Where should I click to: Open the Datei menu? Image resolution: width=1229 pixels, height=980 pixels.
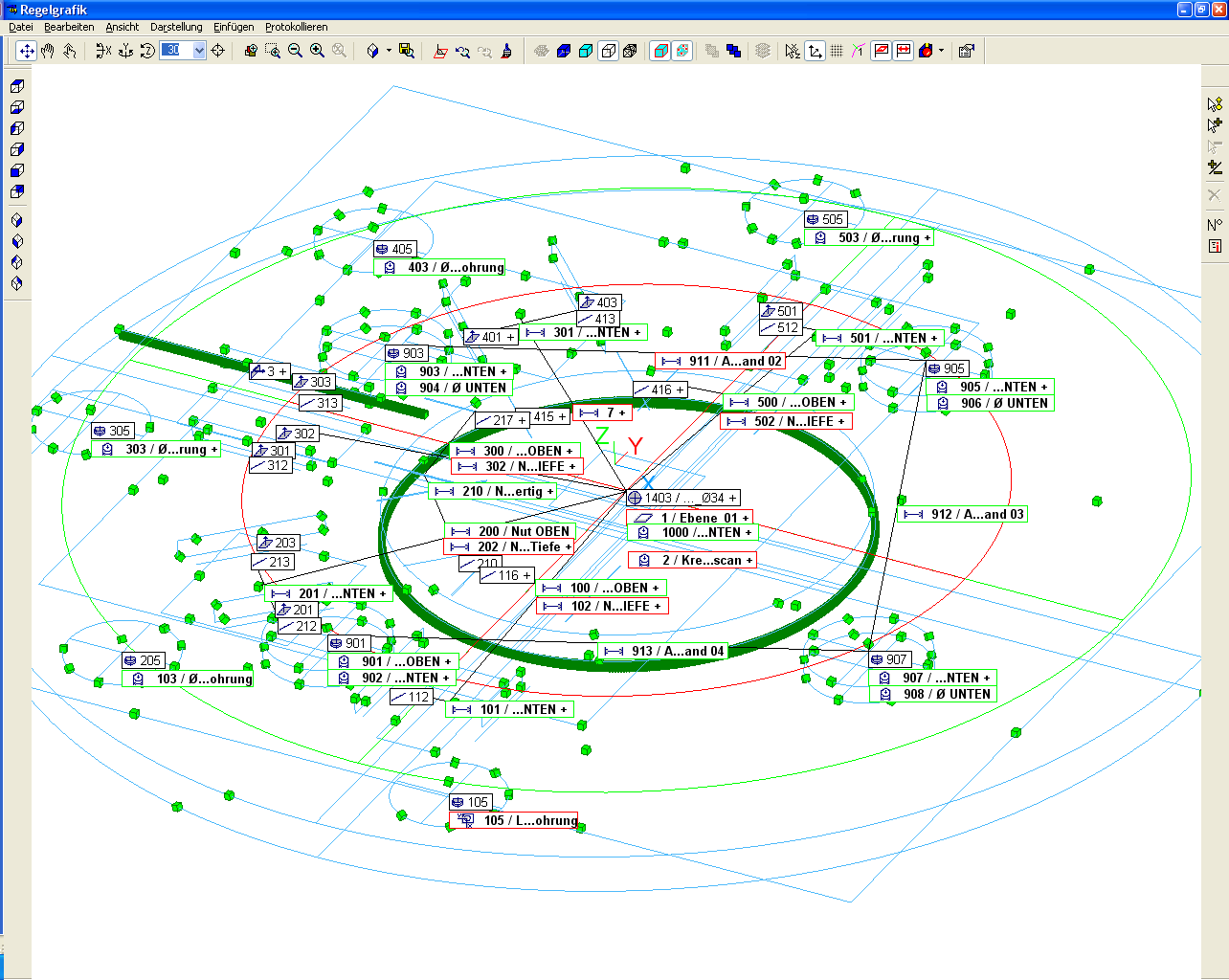pyautogui.click(x=21, y=27)
